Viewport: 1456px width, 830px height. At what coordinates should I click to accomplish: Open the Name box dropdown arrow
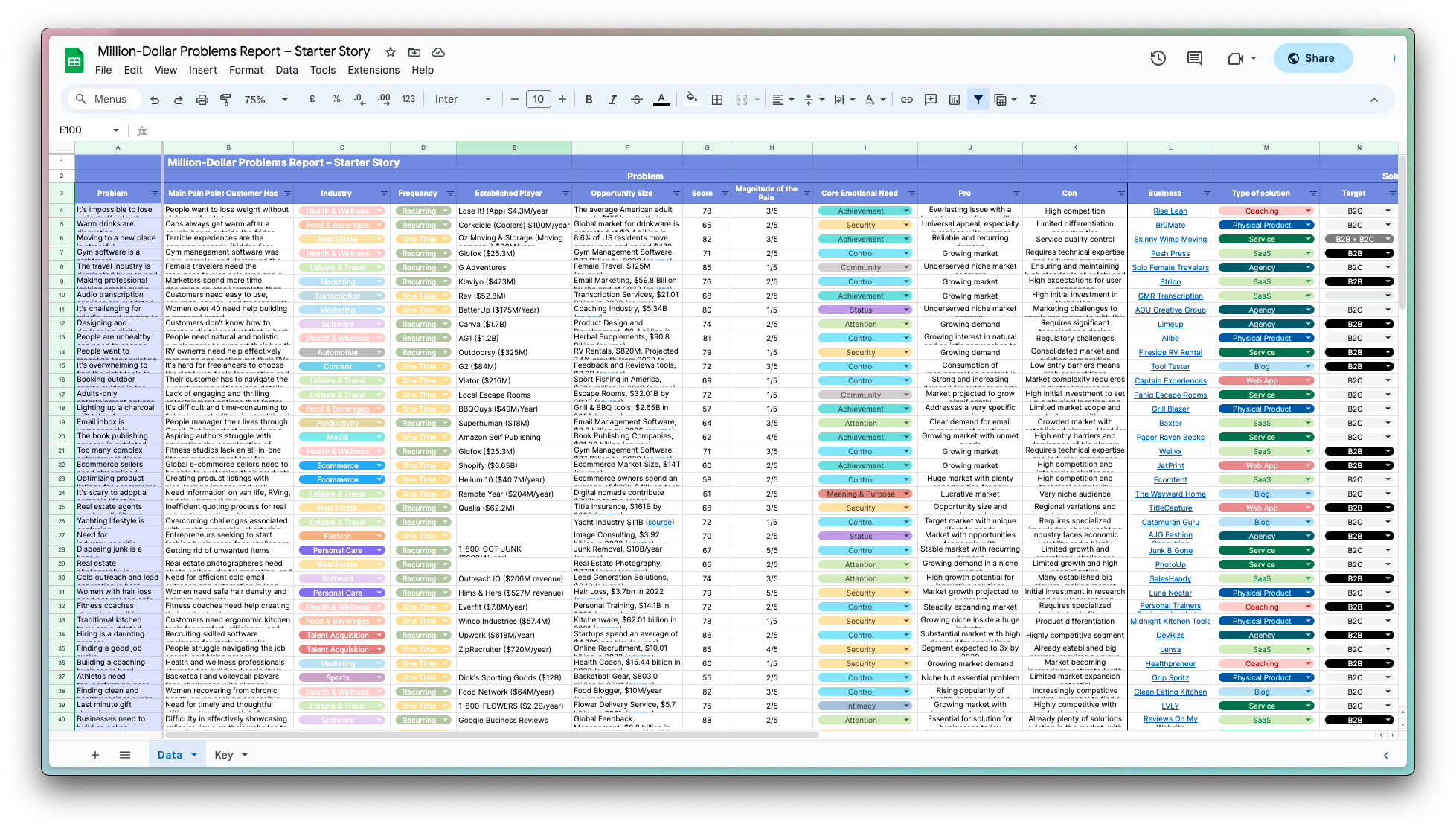[116, 130]
